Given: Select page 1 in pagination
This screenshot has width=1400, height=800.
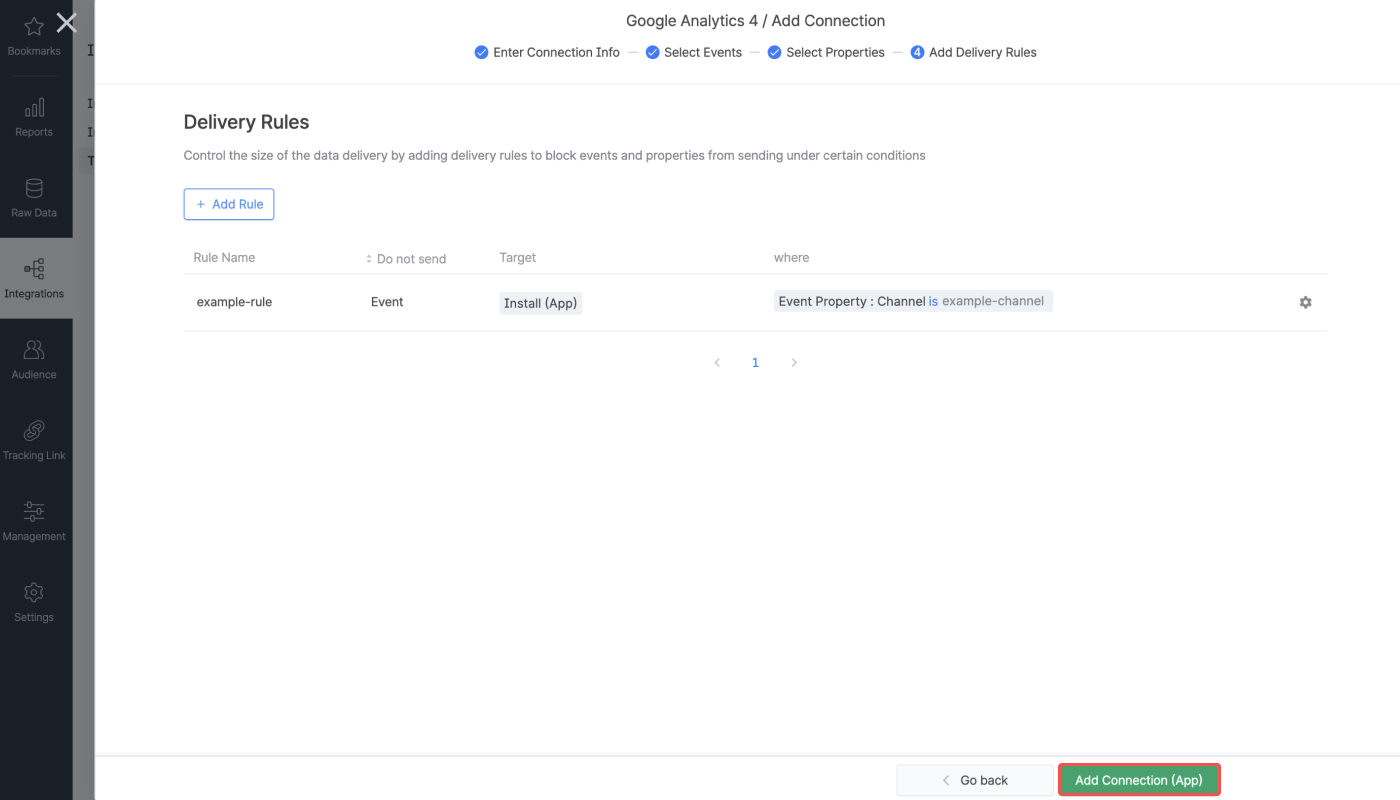Looking at the screenshot, I should coord(755,363).
